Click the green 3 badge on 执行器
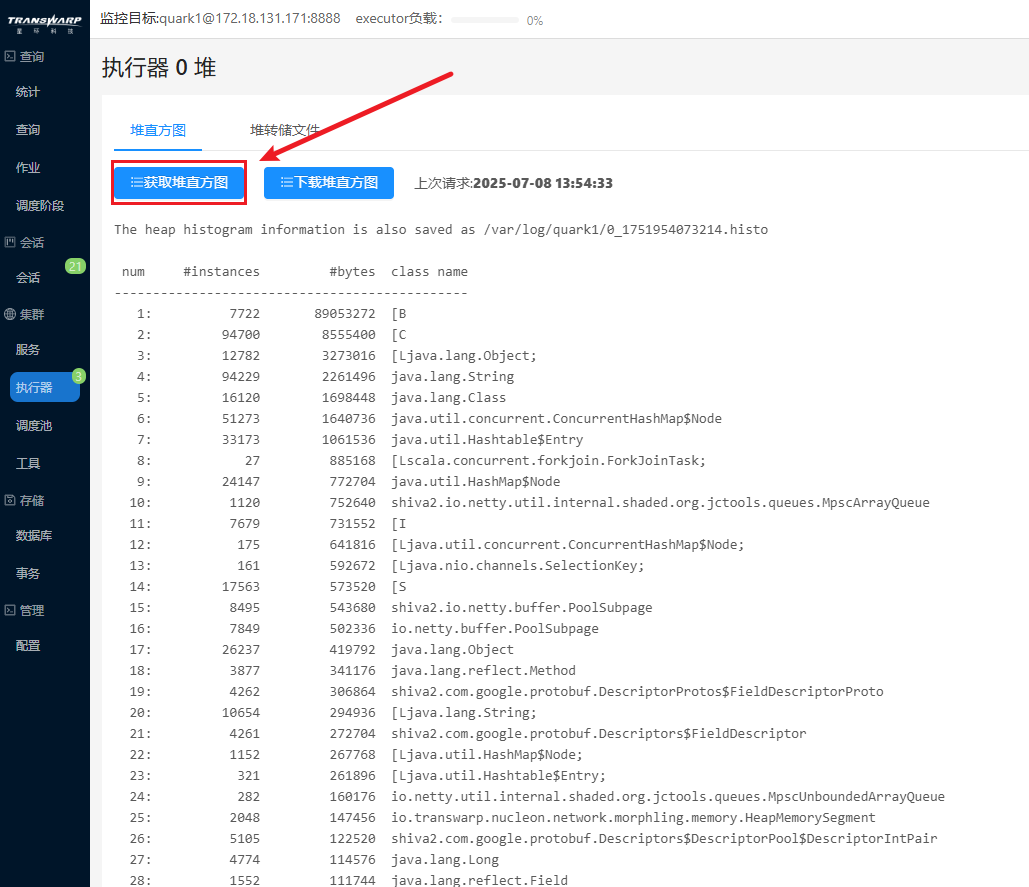The image size is (1029, 887). [79, 376]
